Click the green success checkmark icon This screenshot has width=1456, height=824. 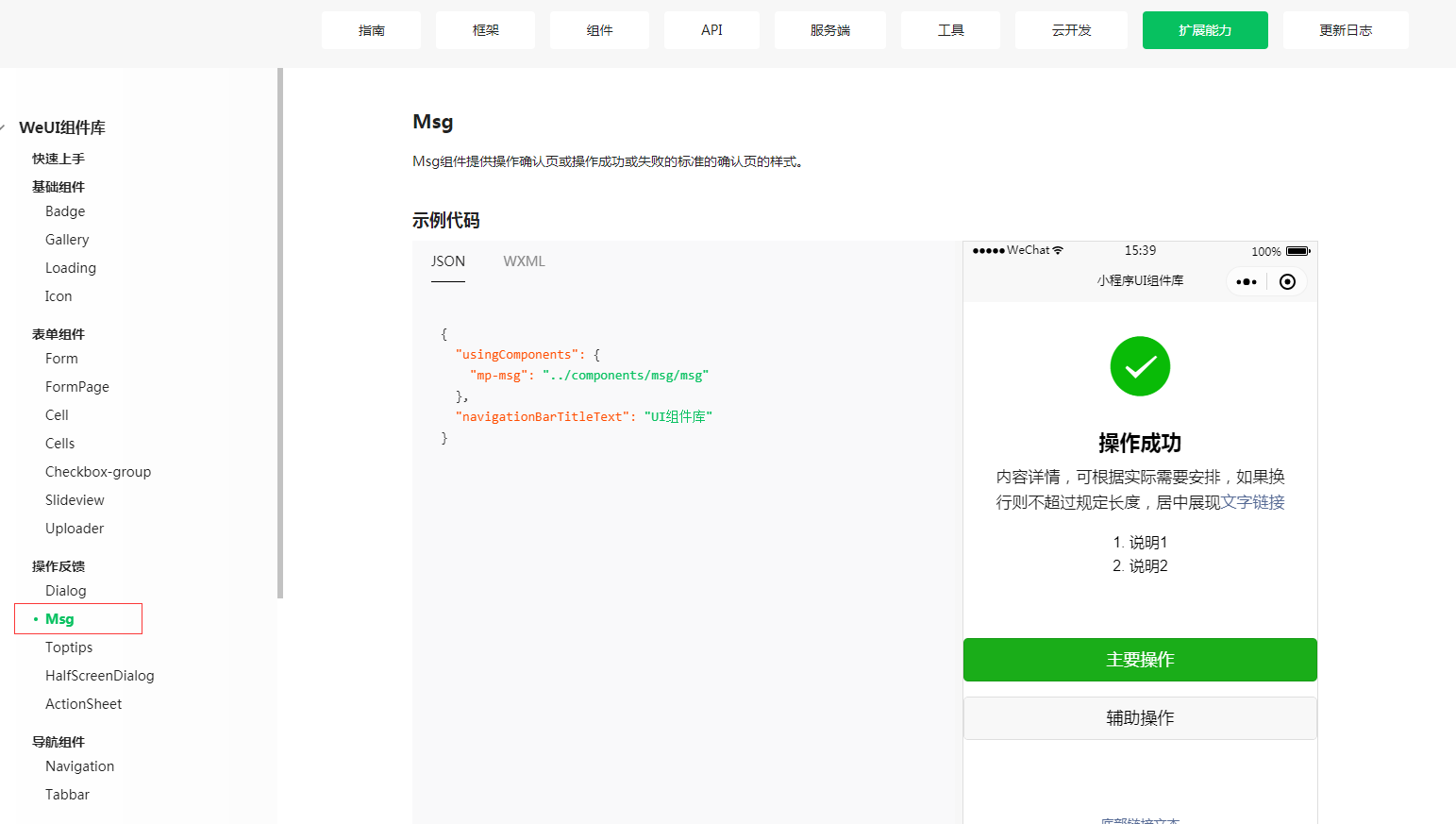[1140, 366]
